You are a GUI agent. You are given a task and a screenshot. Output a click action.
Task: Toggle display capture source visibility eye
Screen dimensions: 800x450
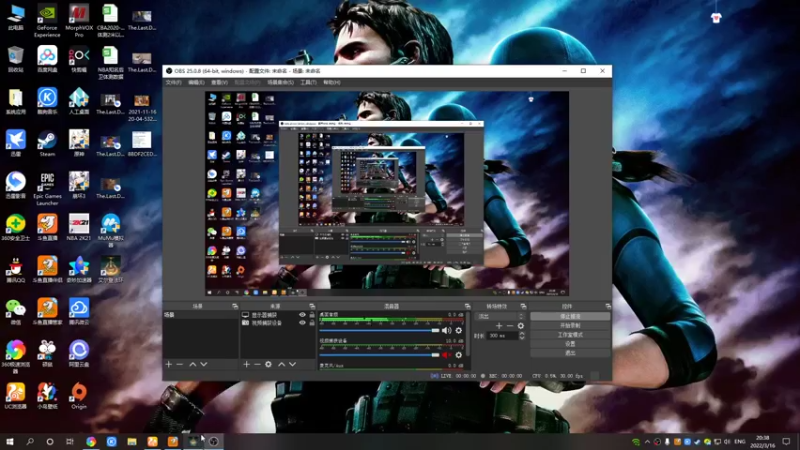[x=302, y=315]
